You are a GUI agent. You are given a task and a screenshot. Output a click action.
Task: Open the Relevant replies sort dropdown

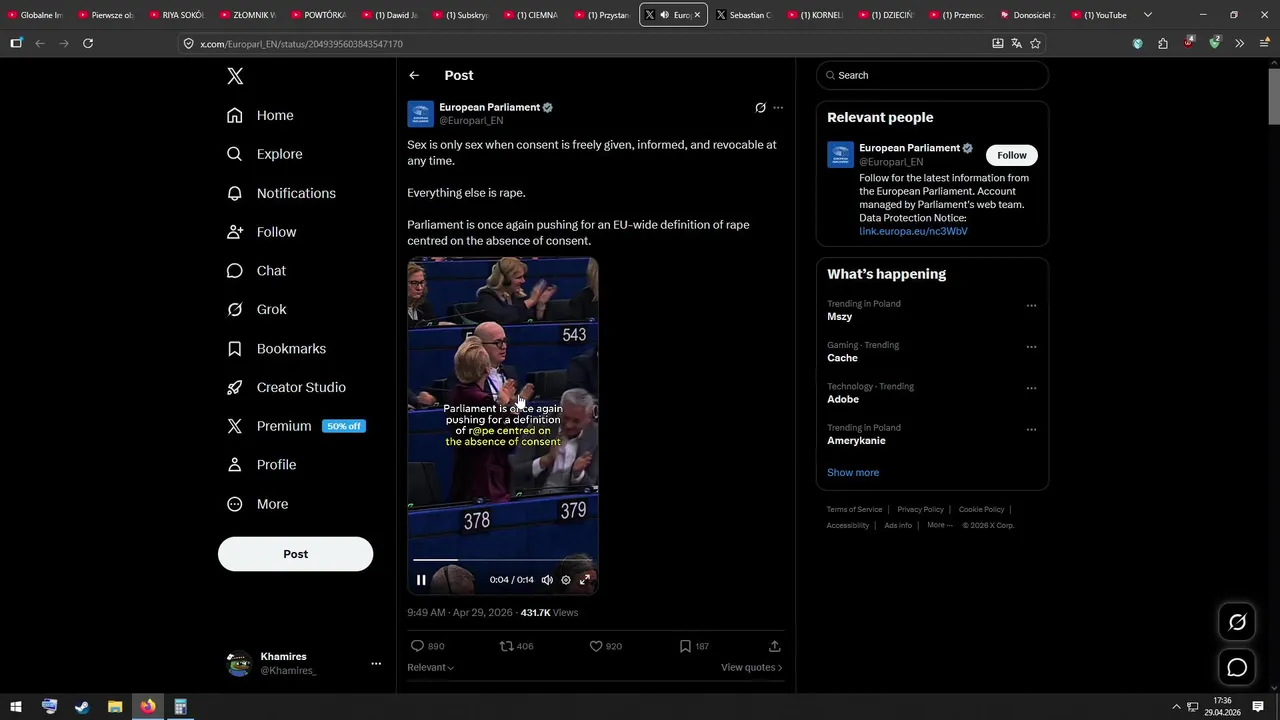coord(430,667)
